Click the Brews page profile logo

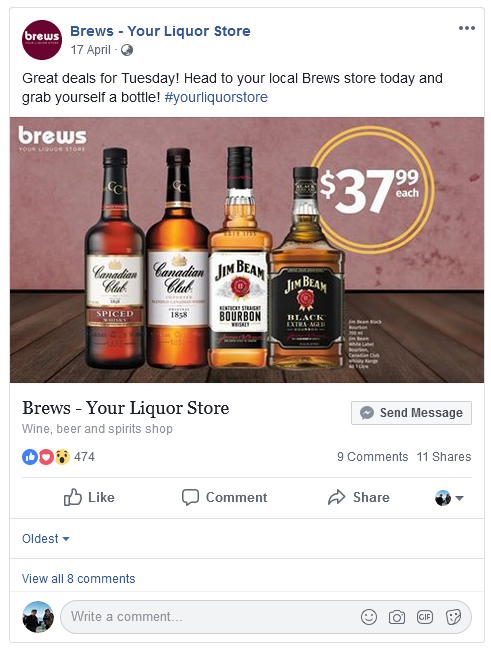tap(42, 40)
